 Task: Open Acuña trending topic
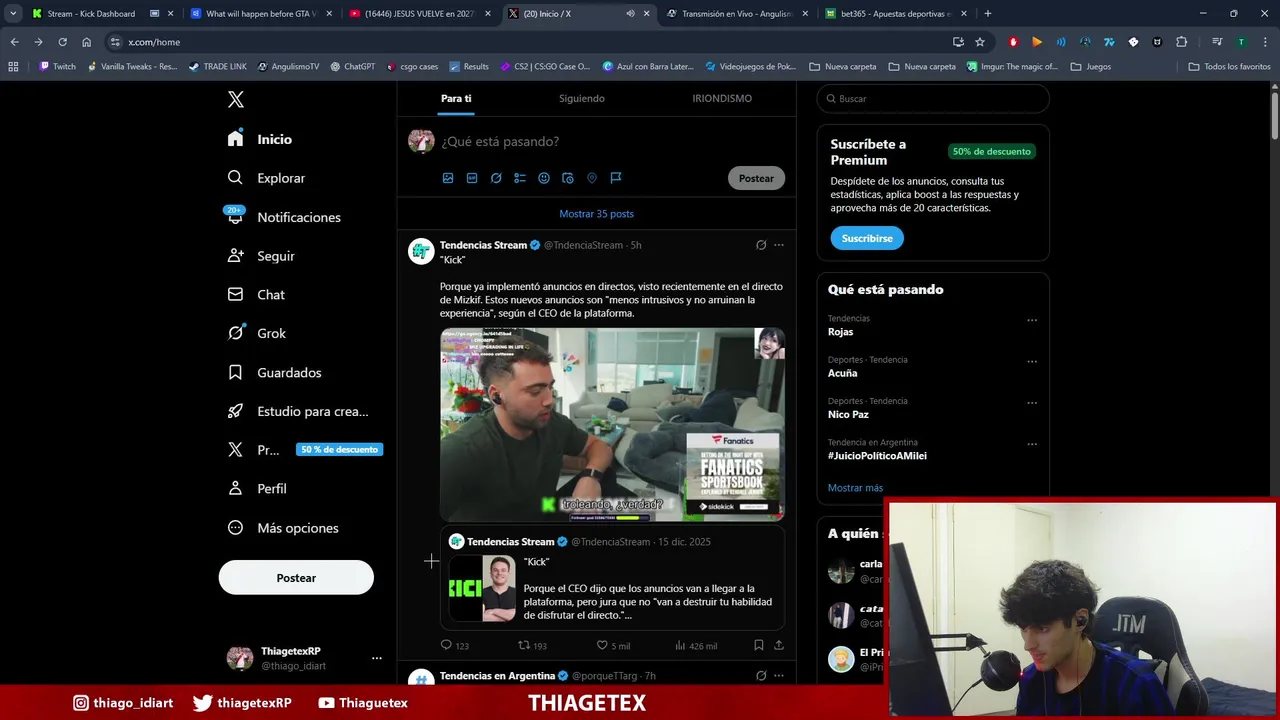click(x=843, y=373)
